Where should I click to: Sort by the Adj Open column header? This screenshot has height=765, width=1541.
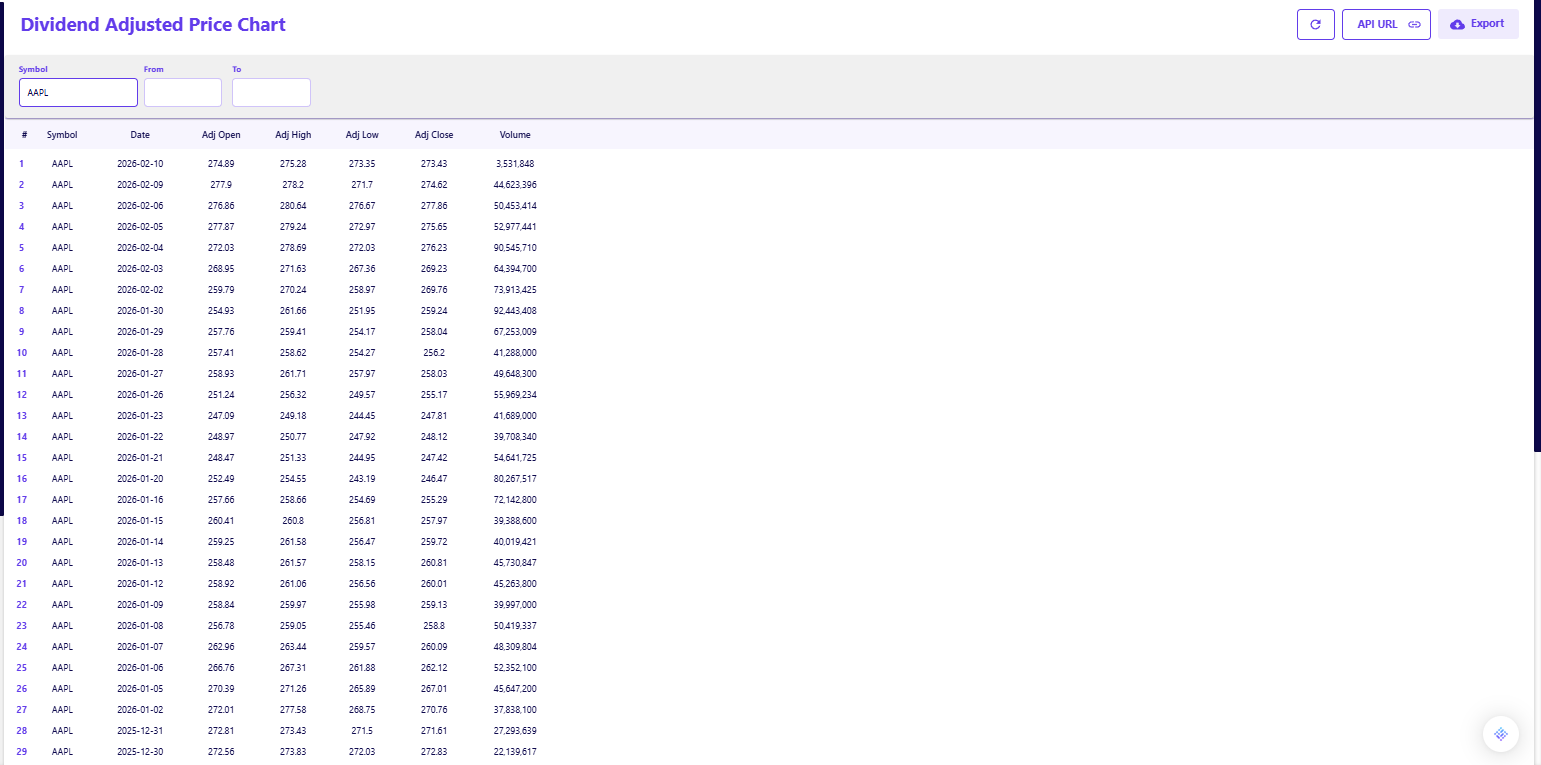(221, 135)
